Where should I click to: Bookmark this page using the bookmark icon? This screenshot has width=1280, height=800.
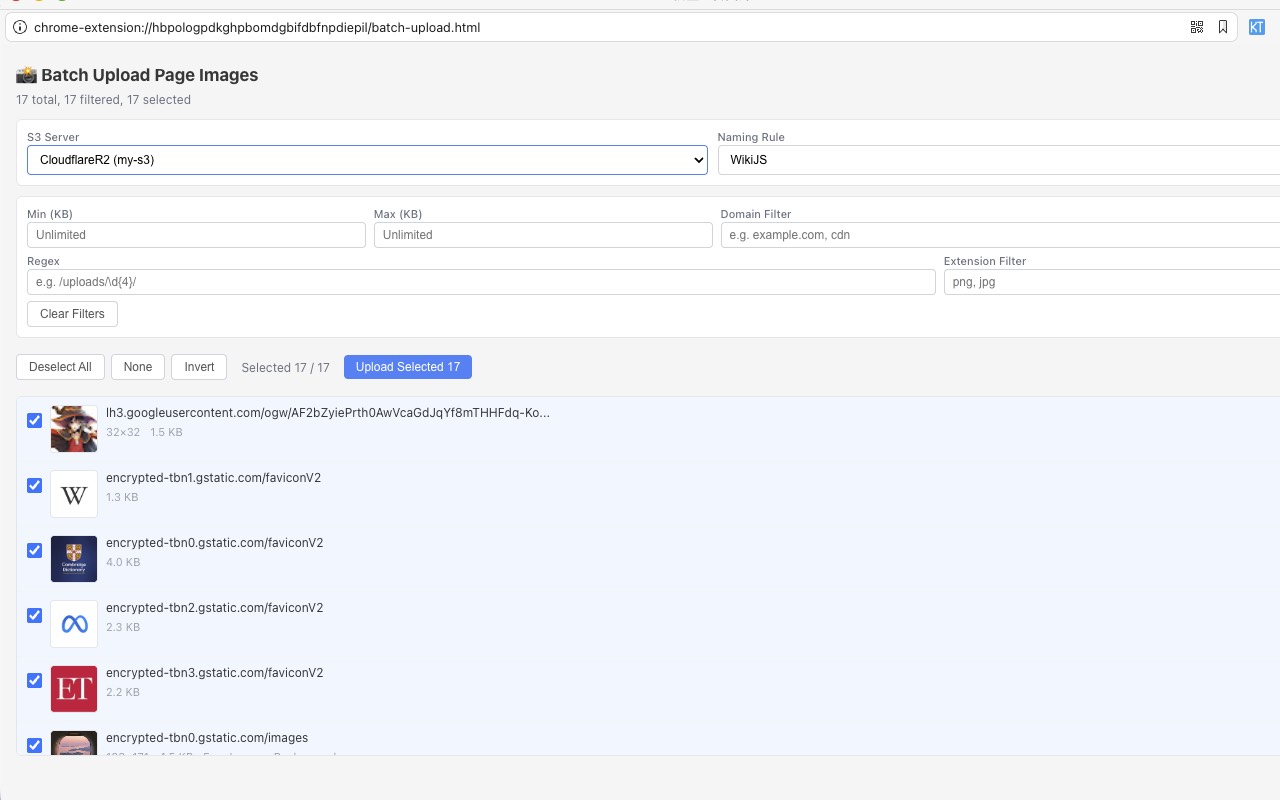click(x=1223, y=27)
